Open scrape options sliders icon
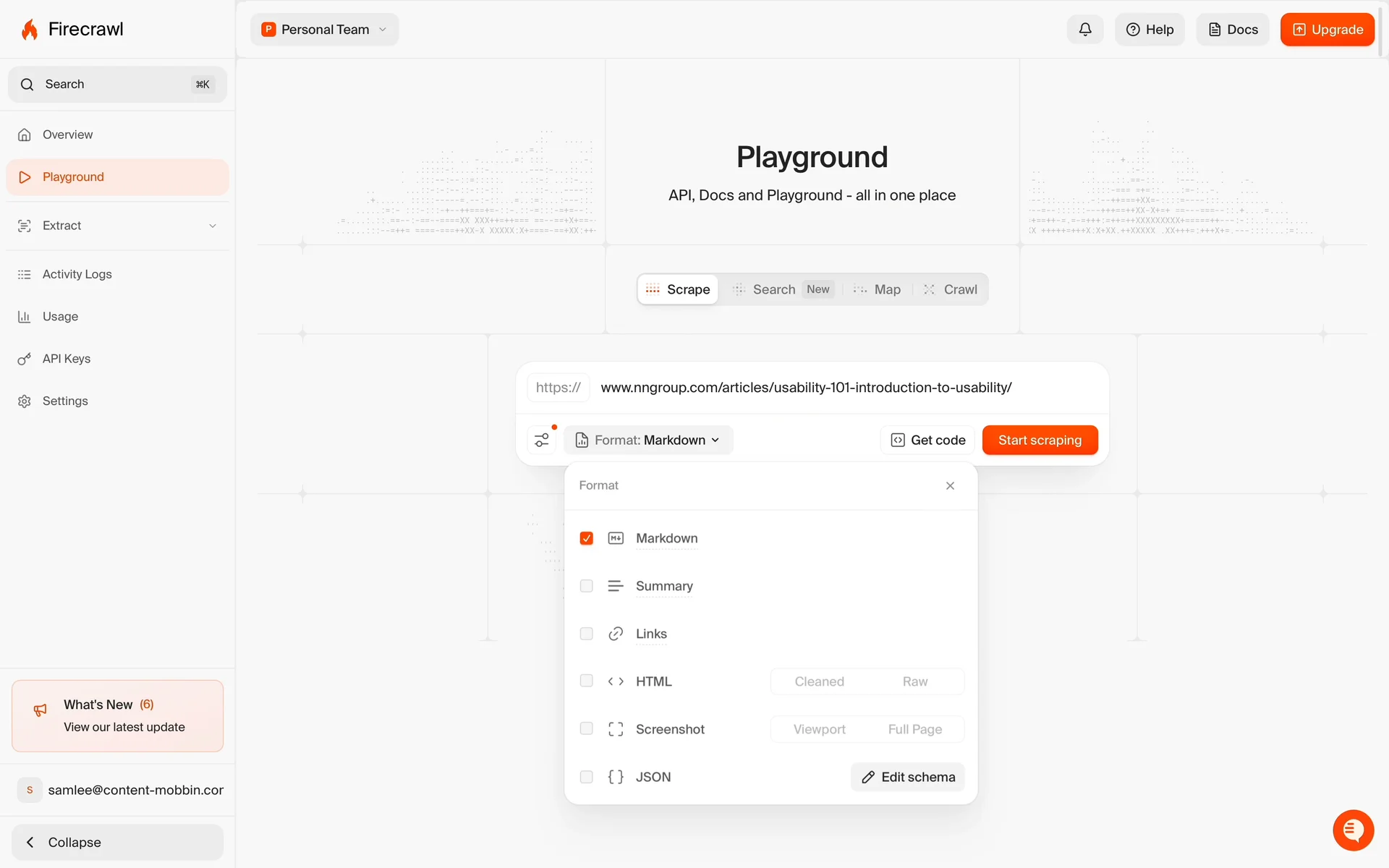Viewport: 1389px width, 868px height. (542, 440)
